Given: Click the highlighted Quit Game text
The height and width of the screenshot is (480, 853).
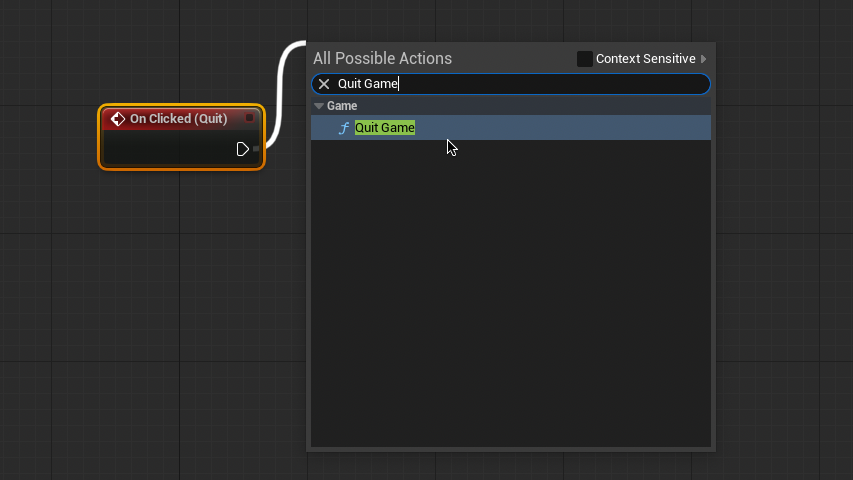Looking at the screenshot, I should (385, 128).
